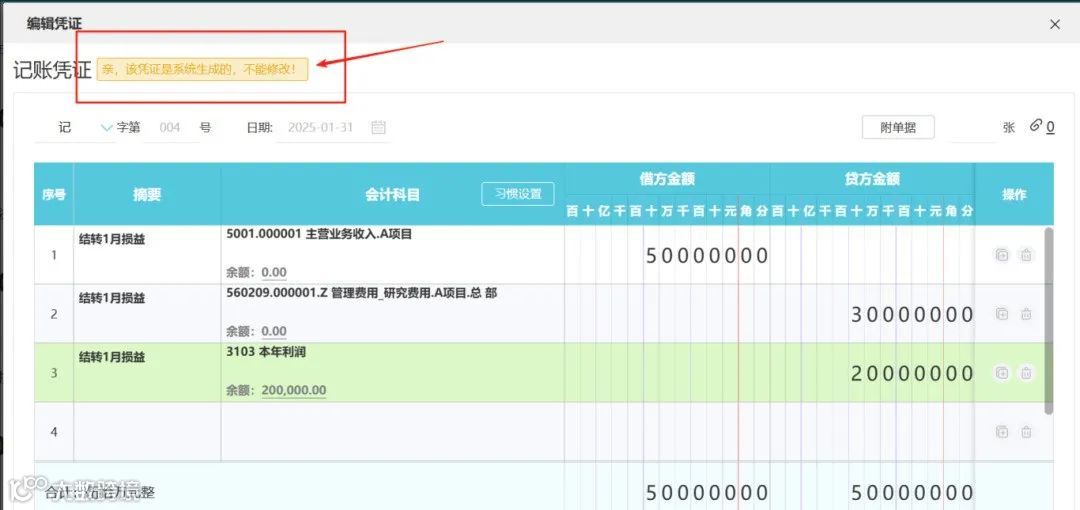This screenshot has width=1080, height=510.
Task: Click row 3 credit amount 20000000
Action: point(912,374)
